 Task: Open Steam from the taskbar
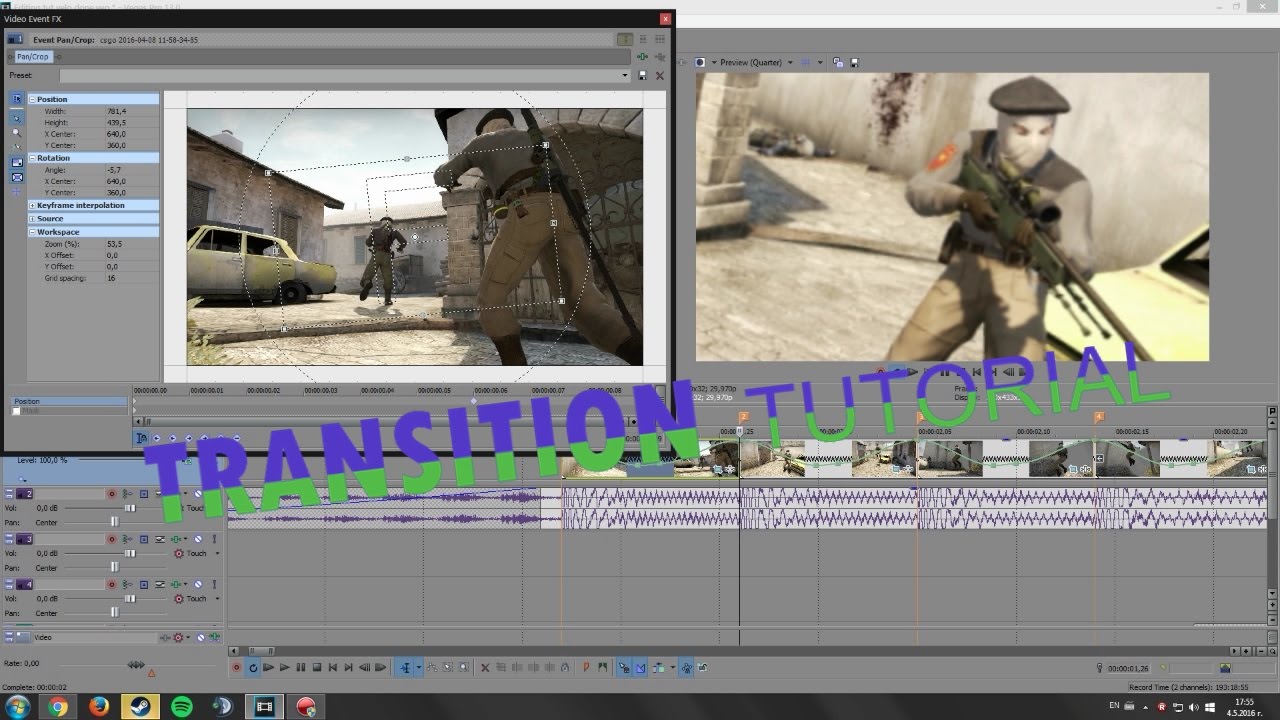click(x=139, y=706)
